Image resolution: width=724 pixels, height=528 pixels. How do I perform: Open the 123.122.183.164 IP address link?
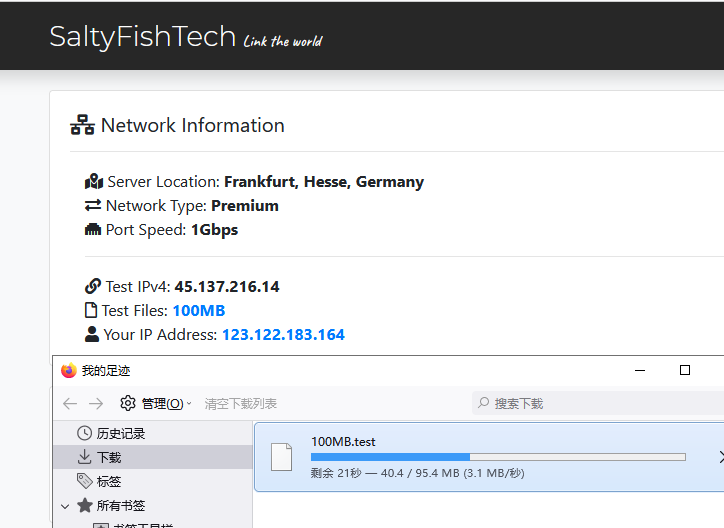[284, 335]
